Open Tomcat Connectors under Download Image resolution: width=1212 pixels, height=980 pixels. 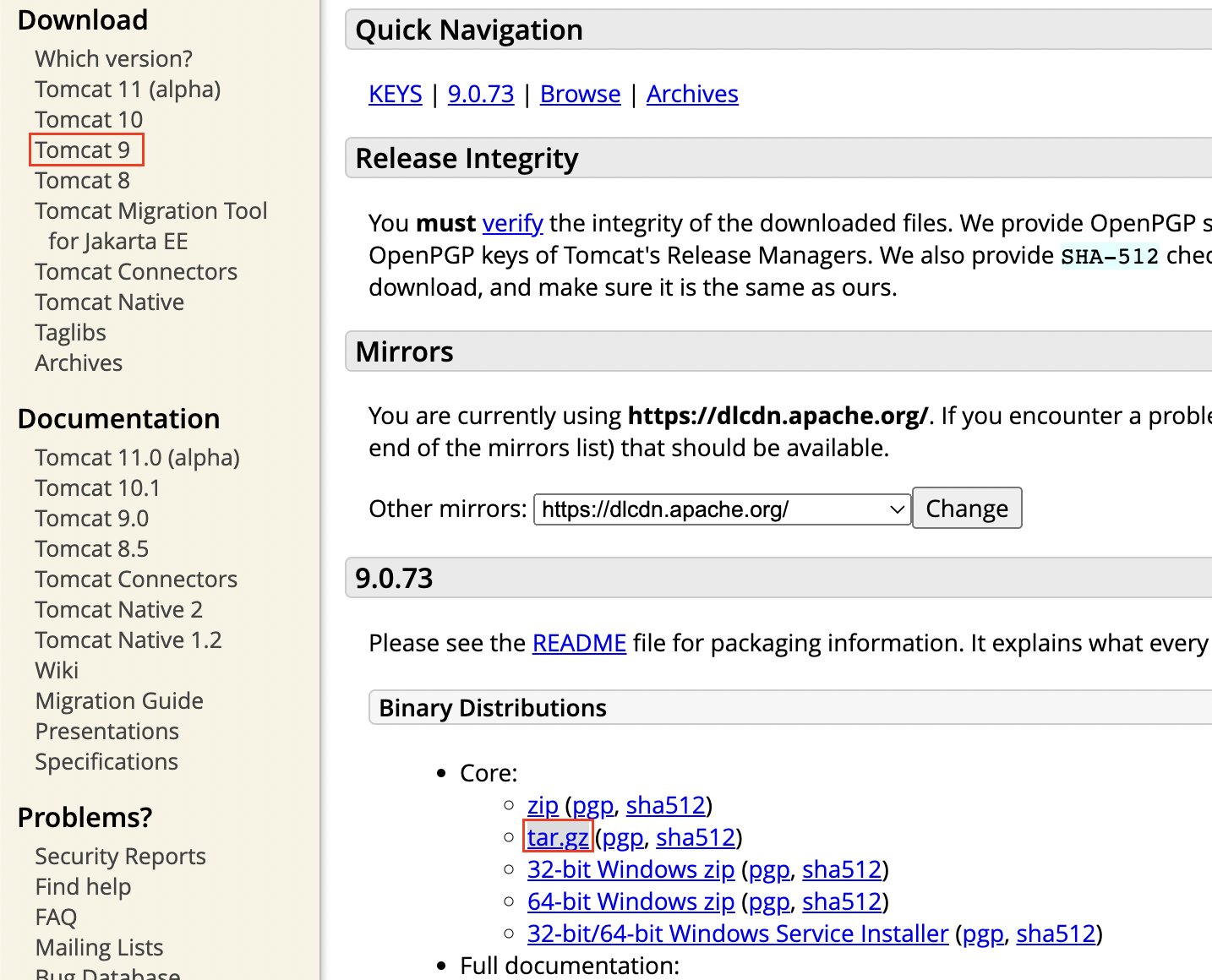[x=136, y=271]
